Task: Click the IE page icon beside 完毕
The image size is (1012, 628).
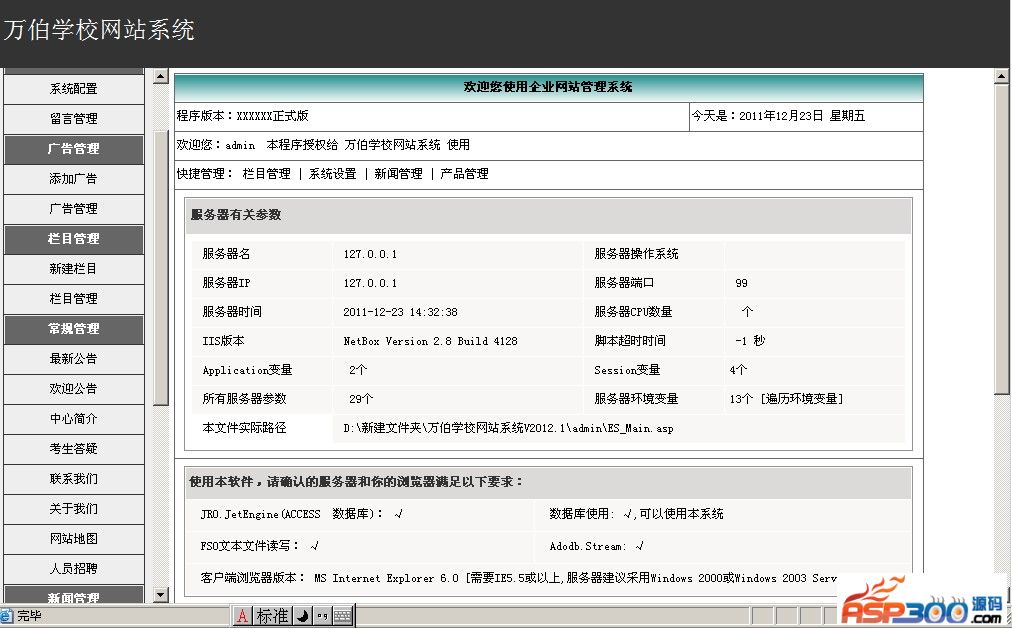Action: coord(6,616)
